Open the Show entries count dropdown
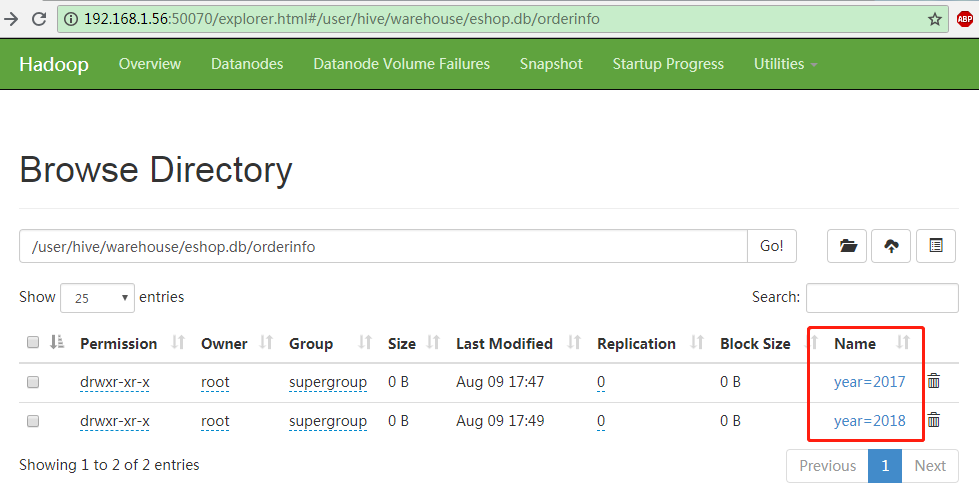979x502 pixels. 97,298
